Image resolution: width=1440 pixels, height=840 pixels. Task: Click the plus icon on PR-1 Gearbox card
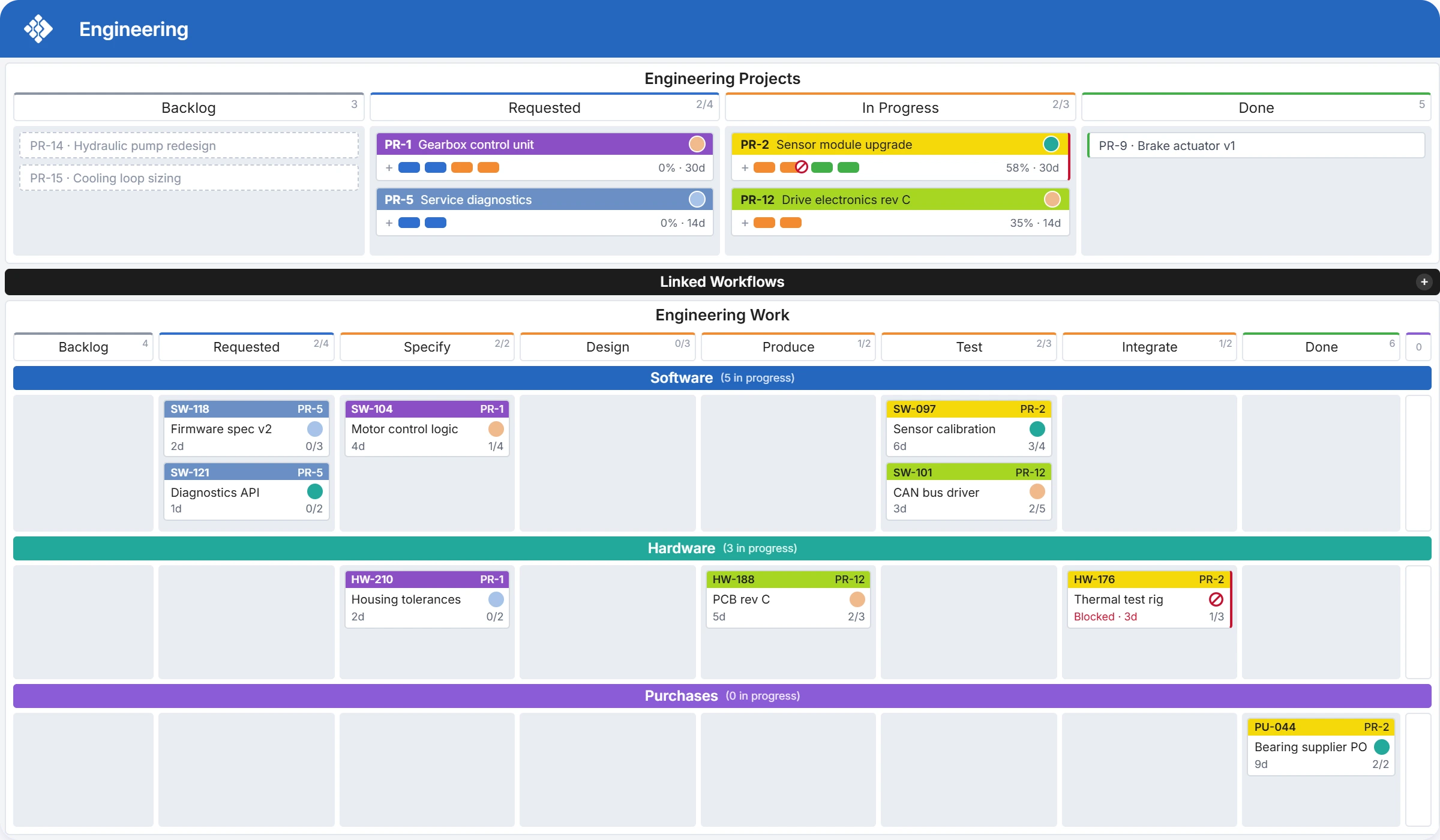[389, 168]
